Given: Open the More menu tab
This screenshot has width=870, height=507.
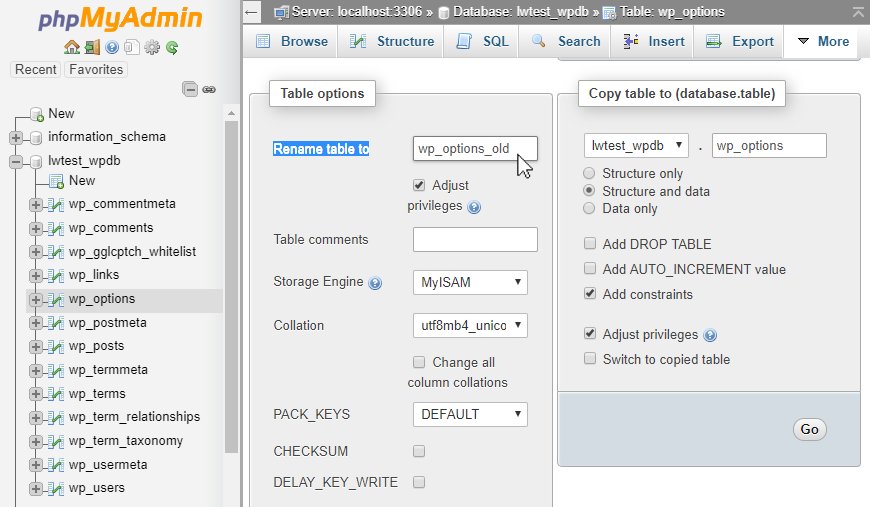Looking at the screenshot, I should pyautogui.click(x=823, y=42).
